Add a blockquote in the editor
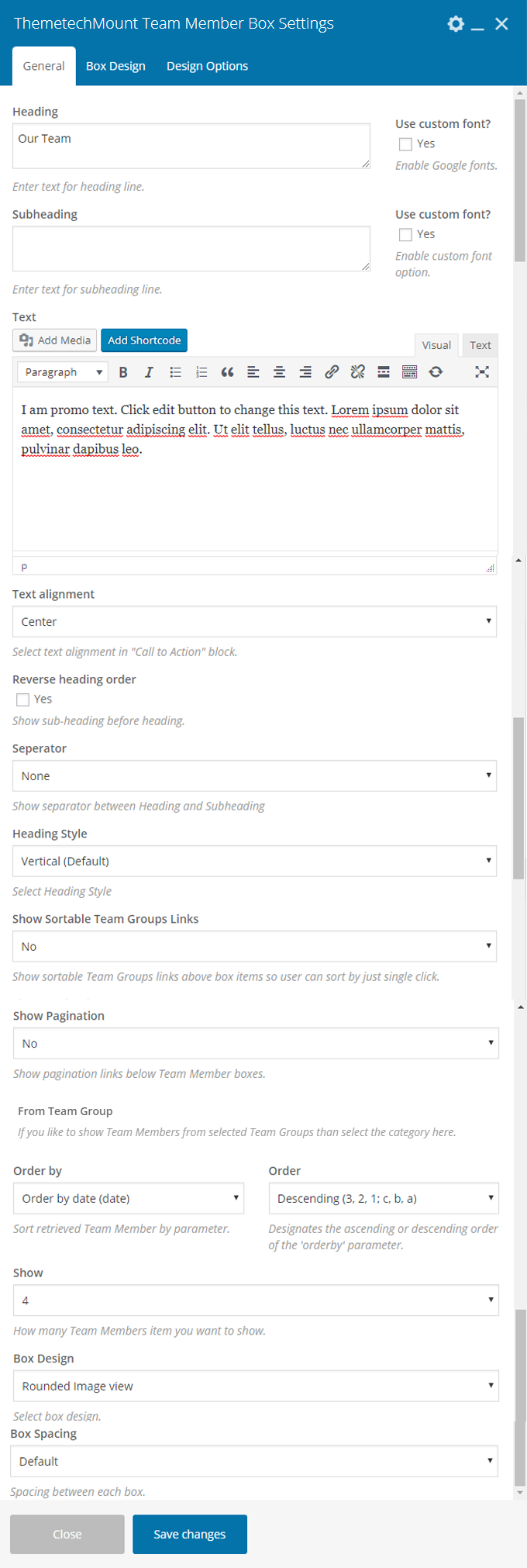Screen dimensions: 527x1568 coord(227,372)
